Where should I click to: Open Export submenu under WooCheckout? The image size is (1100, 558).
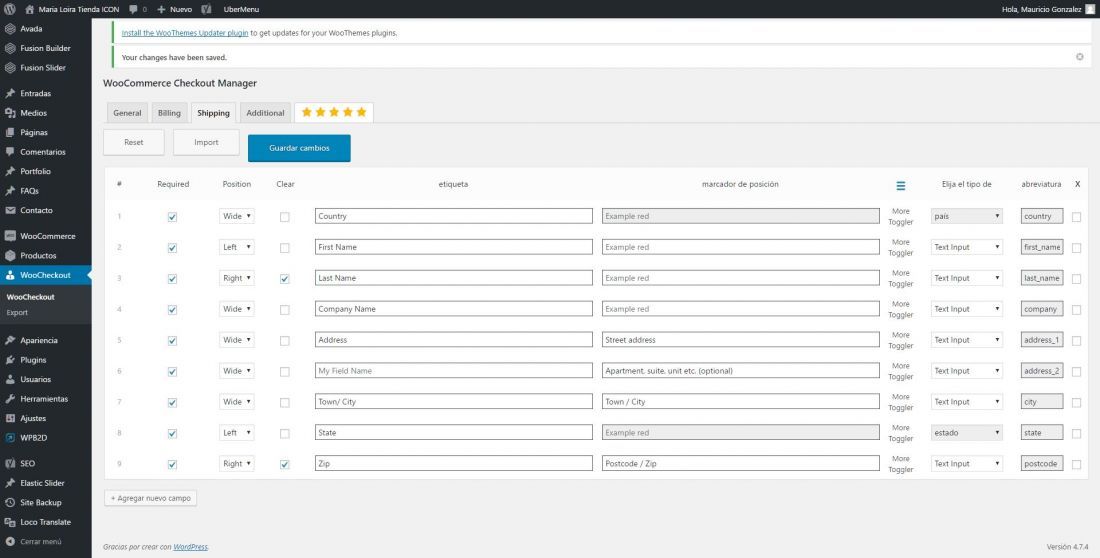point(18,312)
